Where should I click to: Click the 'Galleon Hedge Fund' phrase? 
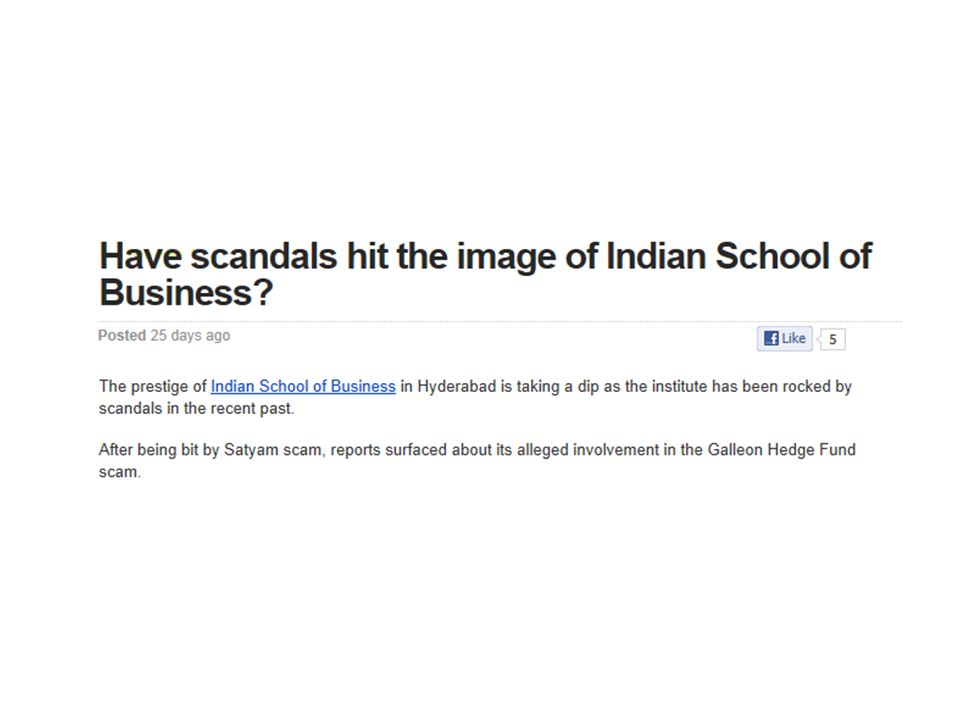click(x=781, y=450)
